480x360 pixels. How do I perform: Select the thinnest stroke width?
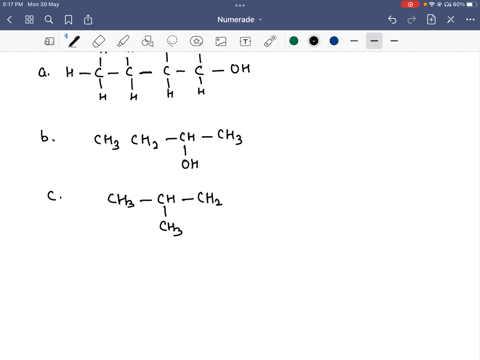(354, 41)
